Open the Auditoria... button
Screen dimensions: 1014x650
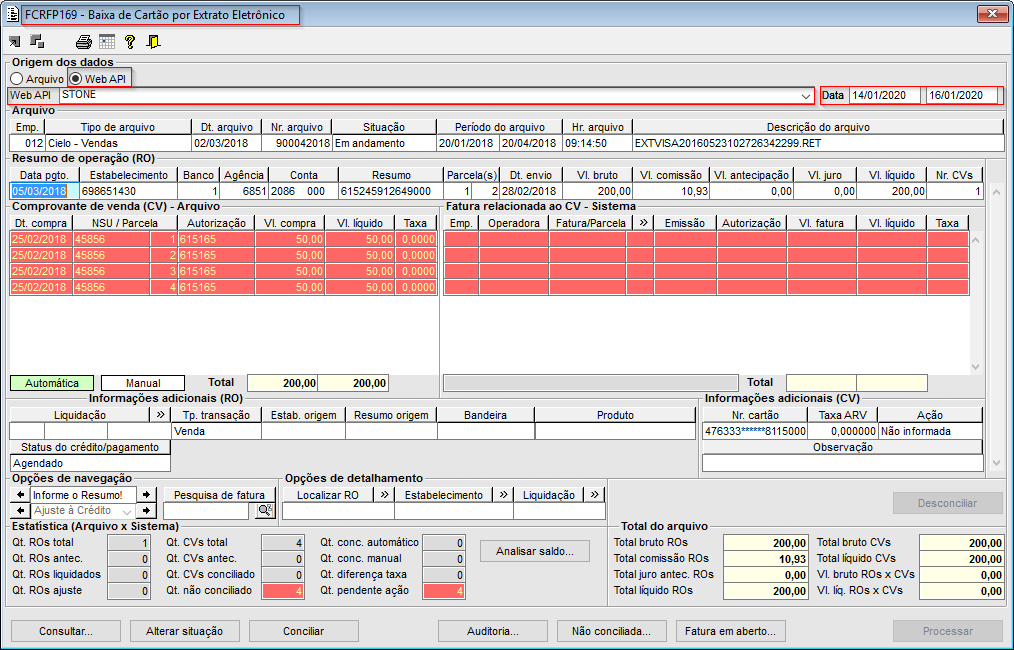[493, 631]
